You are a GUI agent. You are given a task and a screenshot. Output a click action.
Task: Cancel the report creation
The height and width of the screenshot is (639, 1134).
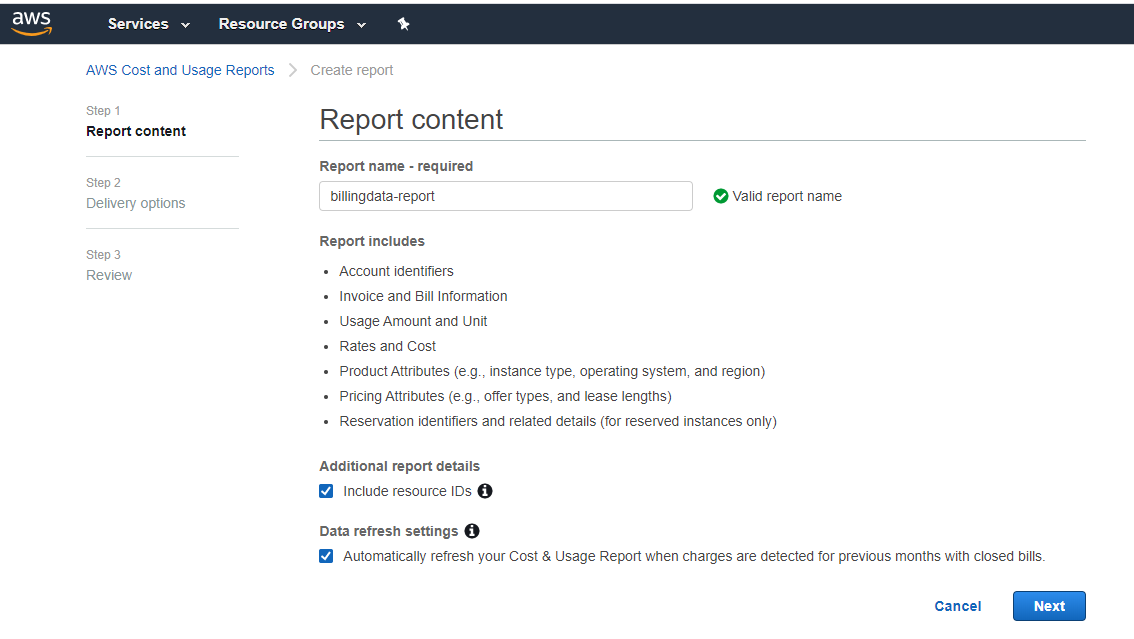958,606
